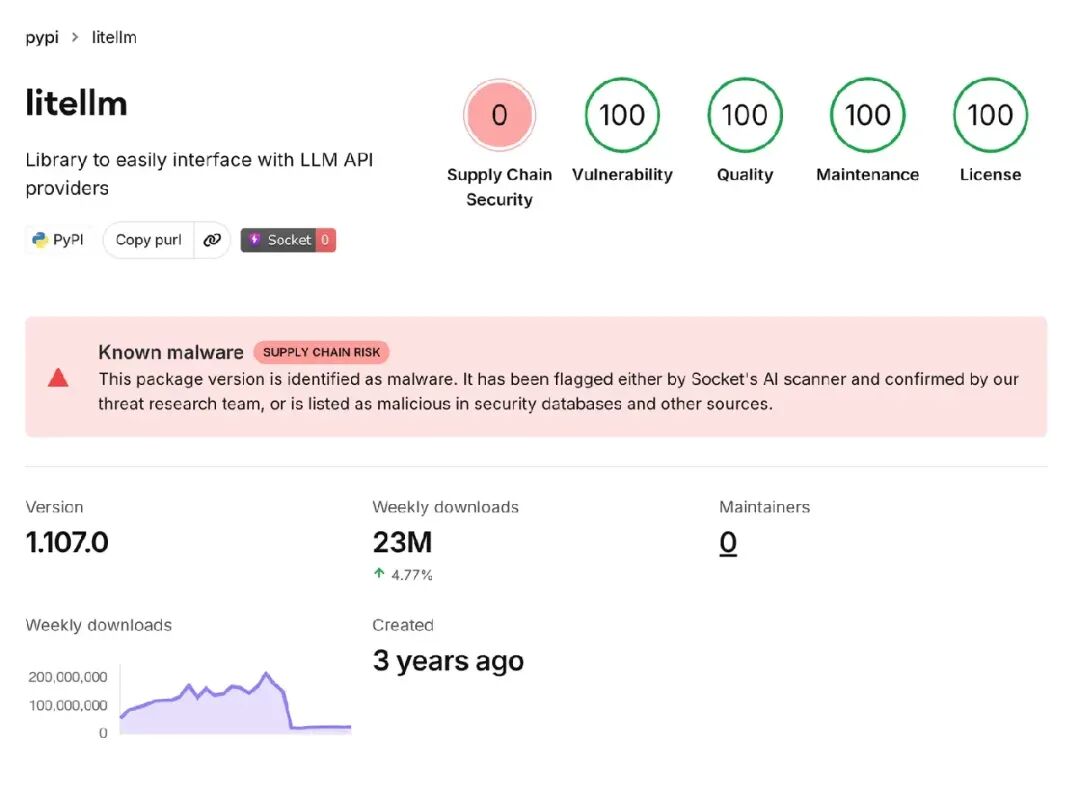Click the Created label

click(x=403, y=625)
